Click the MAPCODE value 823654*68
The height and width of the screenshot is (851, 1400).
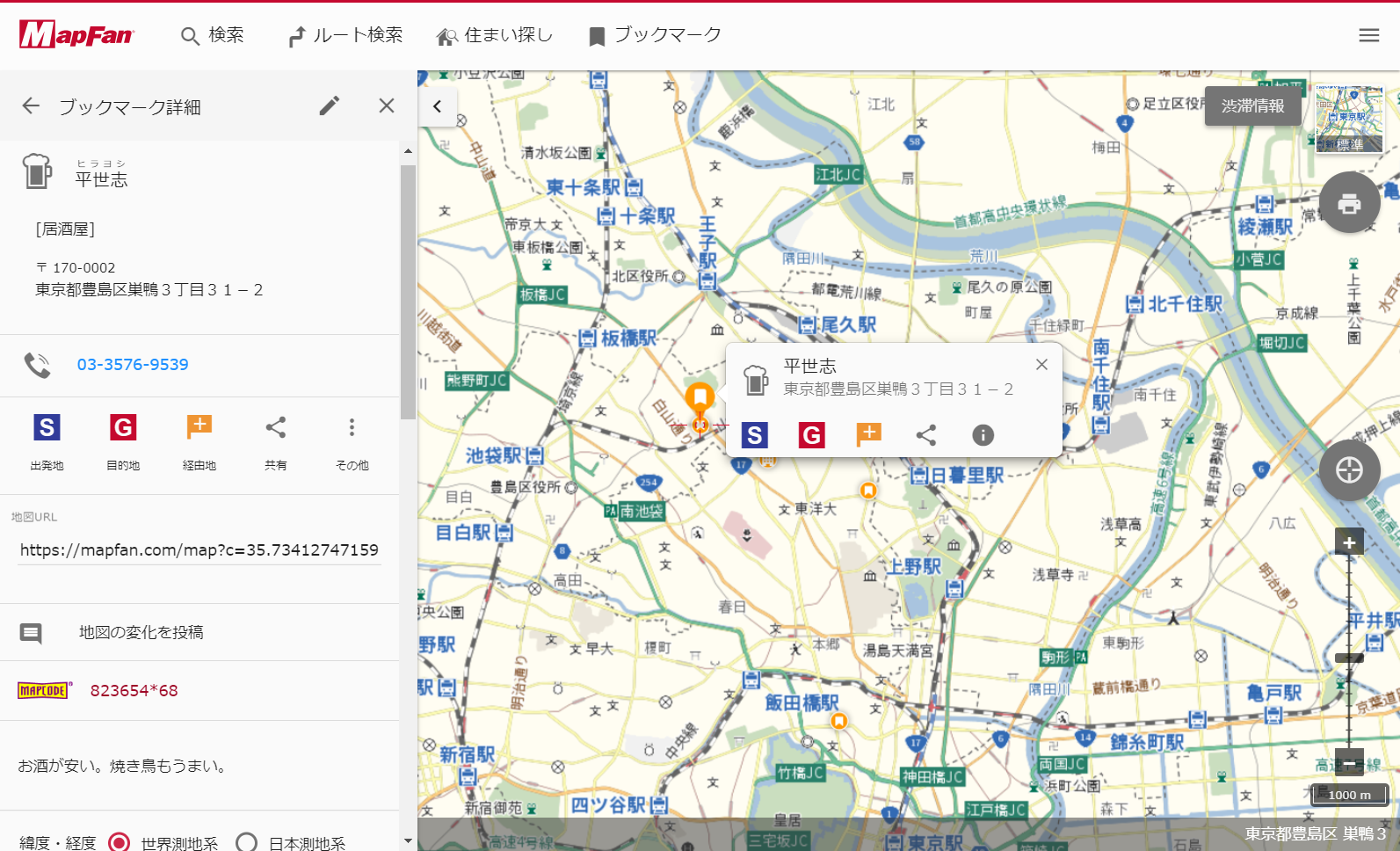[x=134, y=691]
